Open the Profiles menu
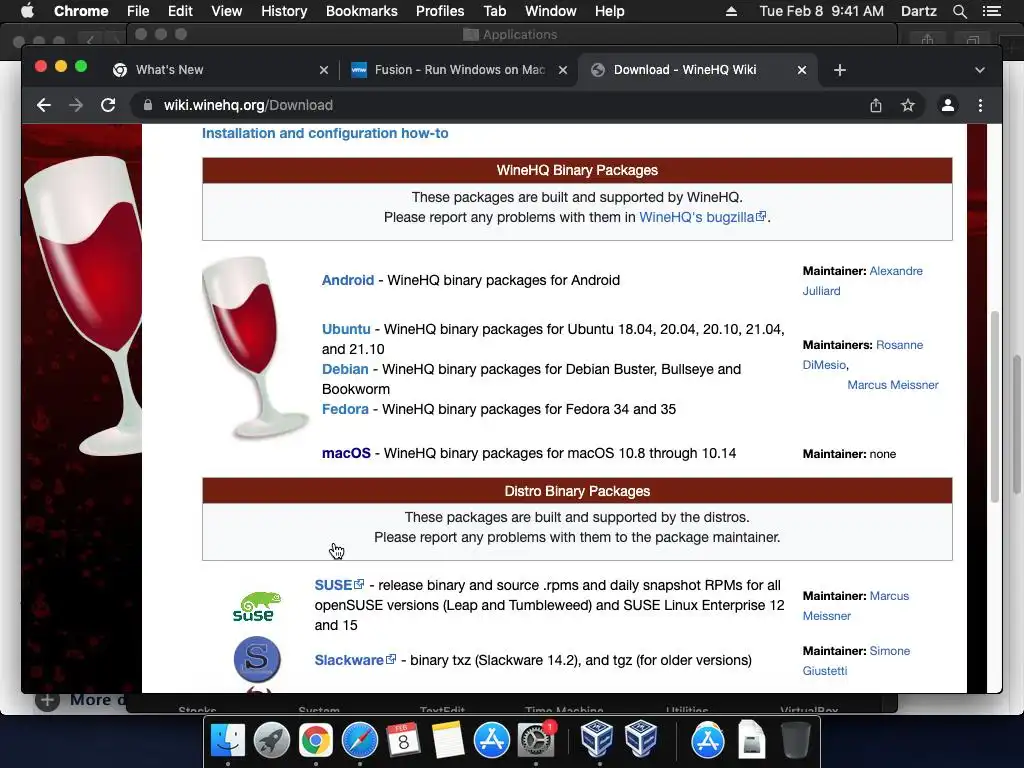The width and height of the screenshot is (1024, 768). (440, 11)
